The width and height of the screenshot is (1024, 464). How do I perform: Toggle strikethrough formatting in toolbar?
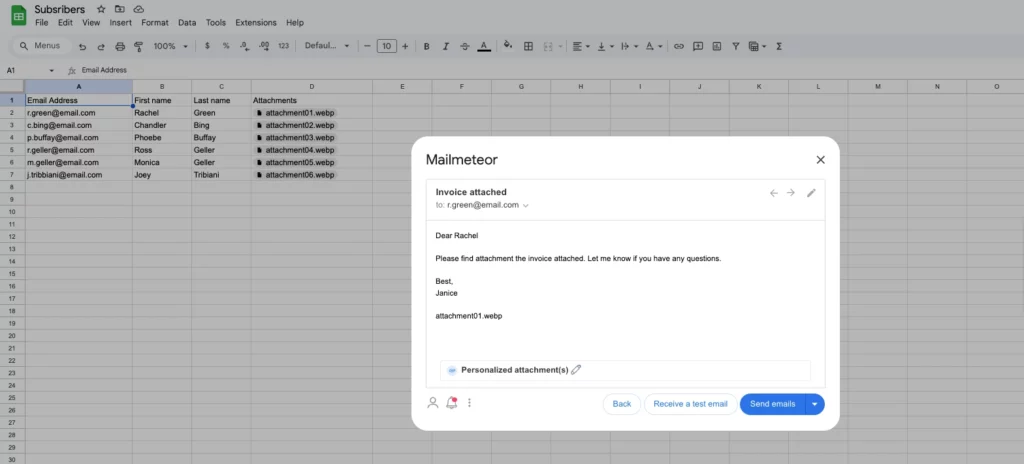click(465, 46)
